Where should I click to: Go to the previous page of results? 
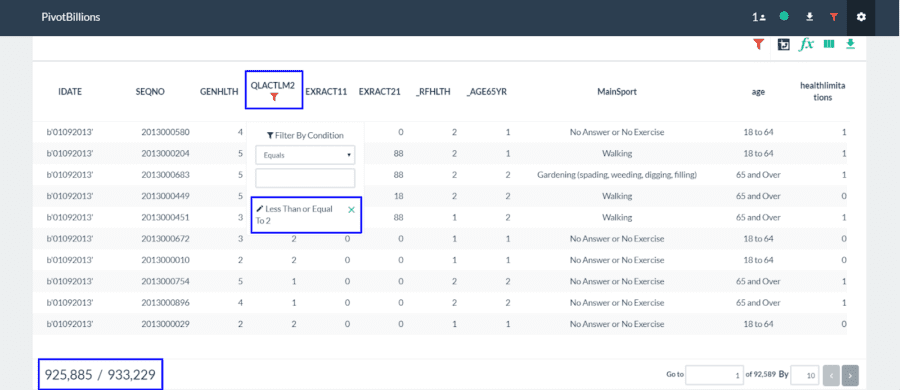tap(831, 375)
